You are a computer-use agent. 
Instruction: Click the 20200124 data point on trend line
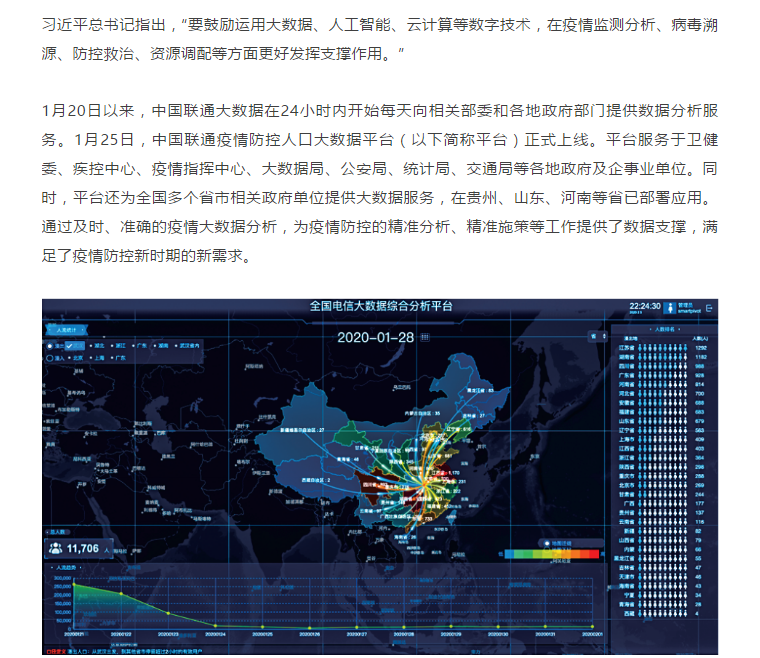tap(215, 626)
